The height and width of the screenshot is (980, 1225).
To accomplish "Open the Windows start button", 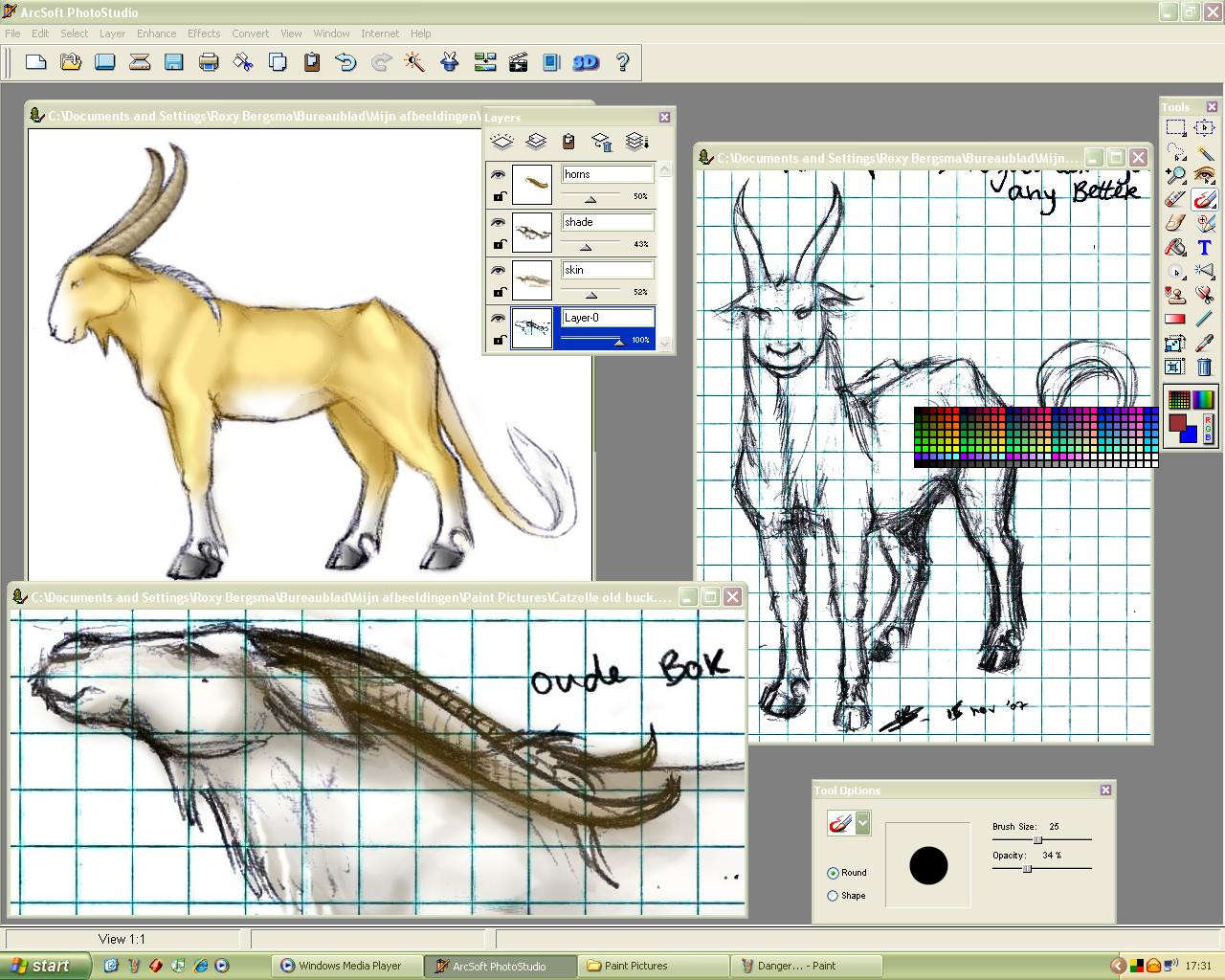I will click(x=45, y=966).
